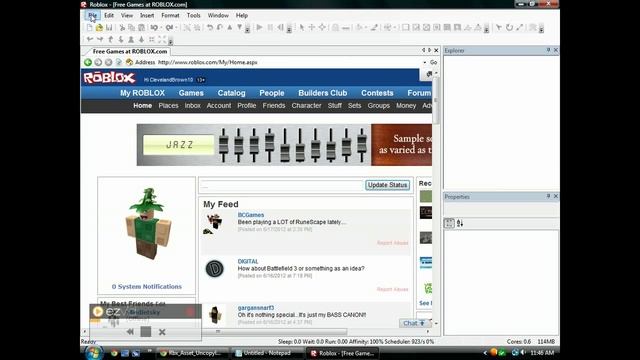Click the status text input field

click(x=282, y=186)
